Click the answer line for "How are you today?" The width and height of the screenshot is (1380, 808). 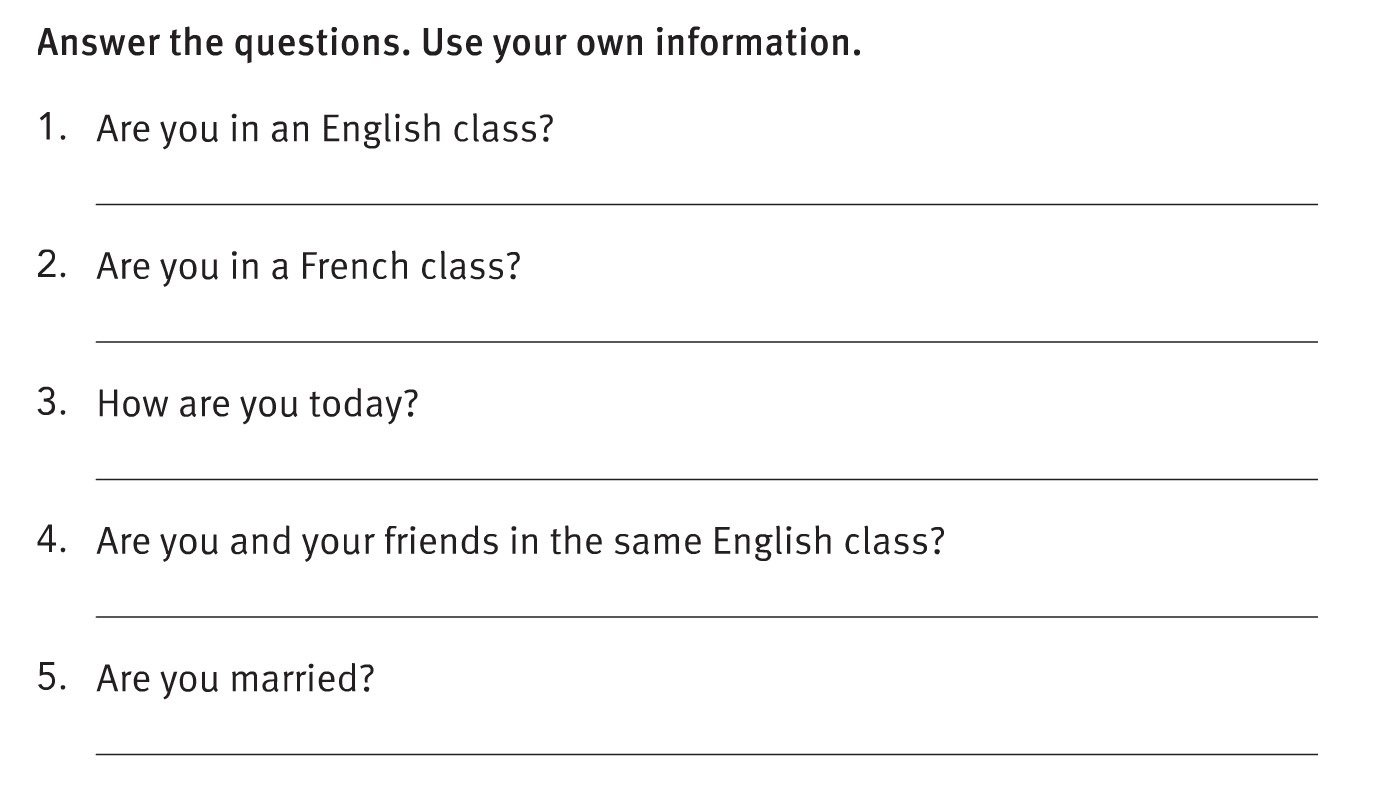point(706,478)
